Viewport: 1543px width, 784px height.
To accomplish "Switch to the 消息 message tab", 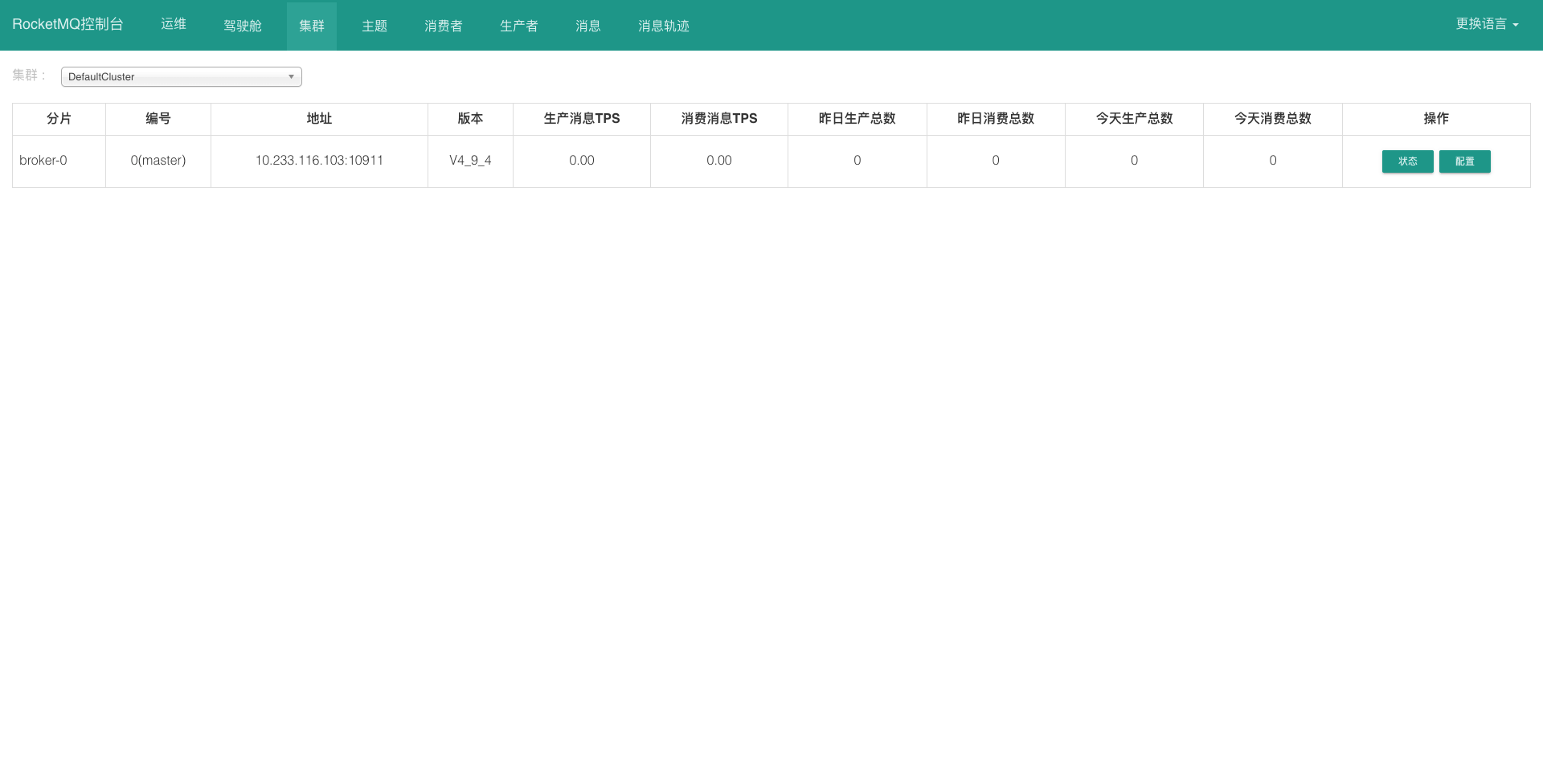I will pos(588,26).
